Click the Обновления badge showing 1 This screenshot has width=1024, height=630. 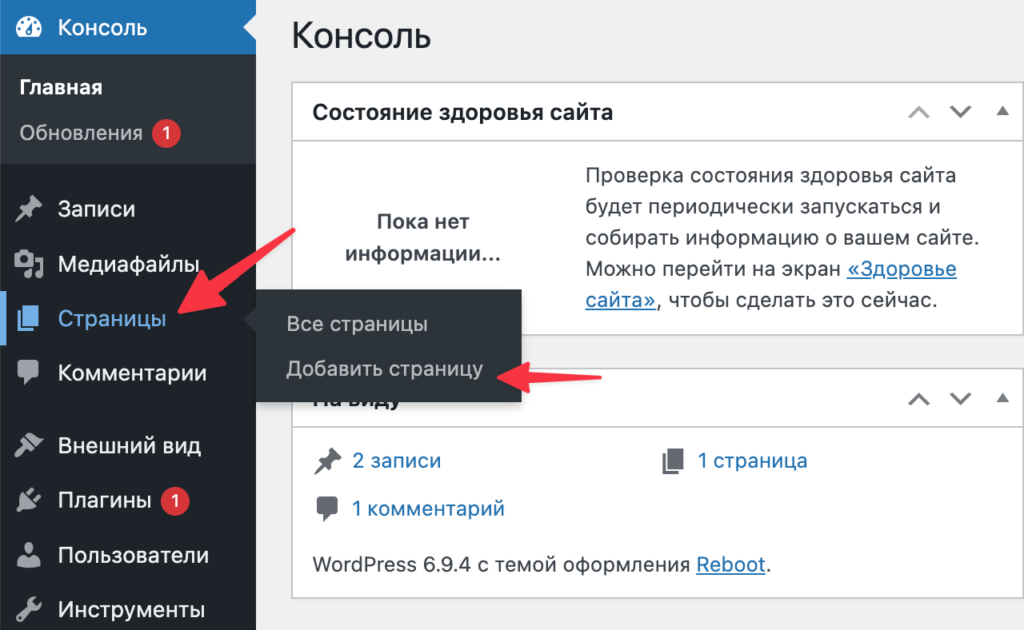pyautogui.click(x=167, y=133)
